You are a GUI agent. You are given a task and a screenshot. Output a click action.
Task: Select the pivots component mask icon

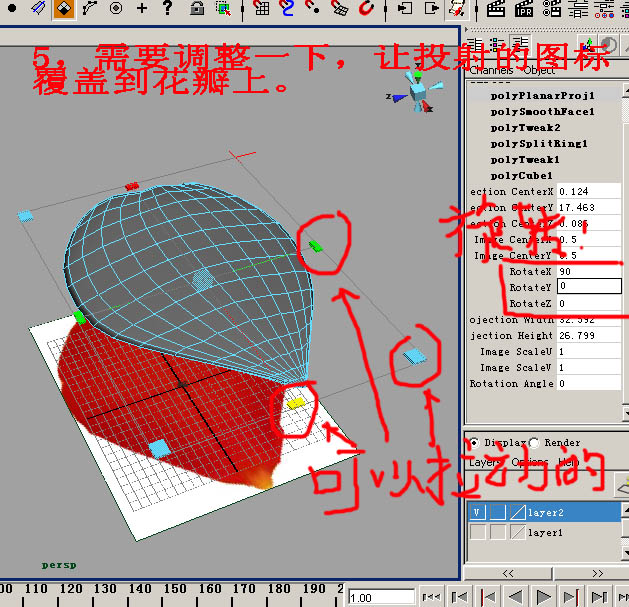coord(116,8)
